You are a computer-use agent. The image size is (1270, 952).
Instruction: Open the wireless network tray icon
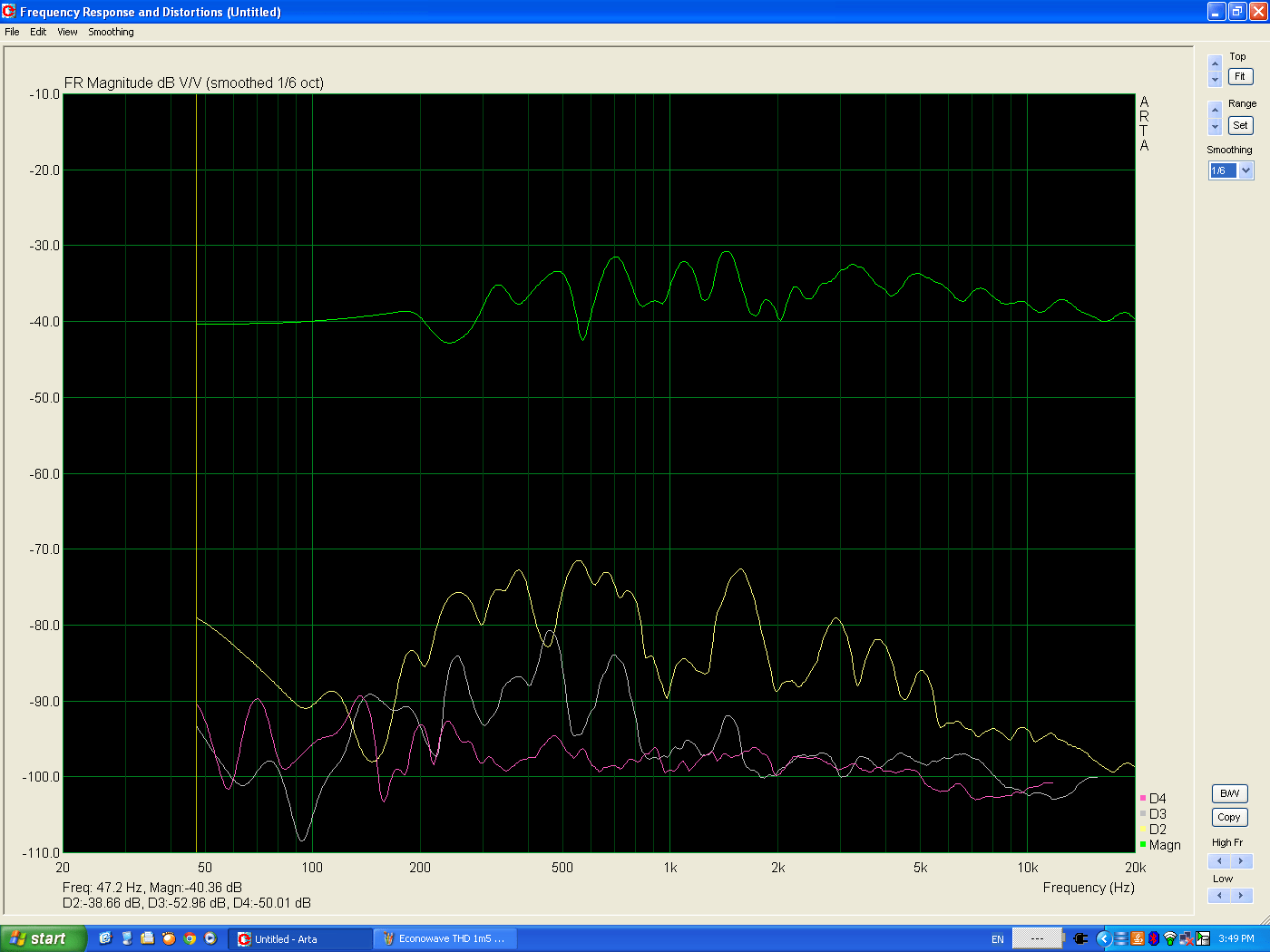pos(1170,938)
